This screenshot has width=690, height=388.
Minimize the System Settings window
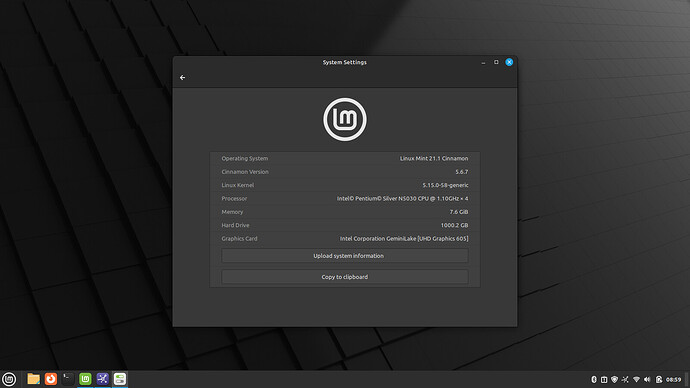(483, 62)
